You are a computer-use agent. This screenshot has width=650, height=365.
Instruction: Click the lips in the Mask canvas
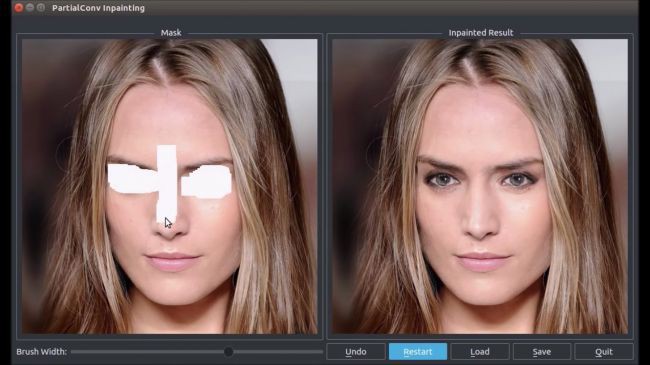(x=172, y=261)
